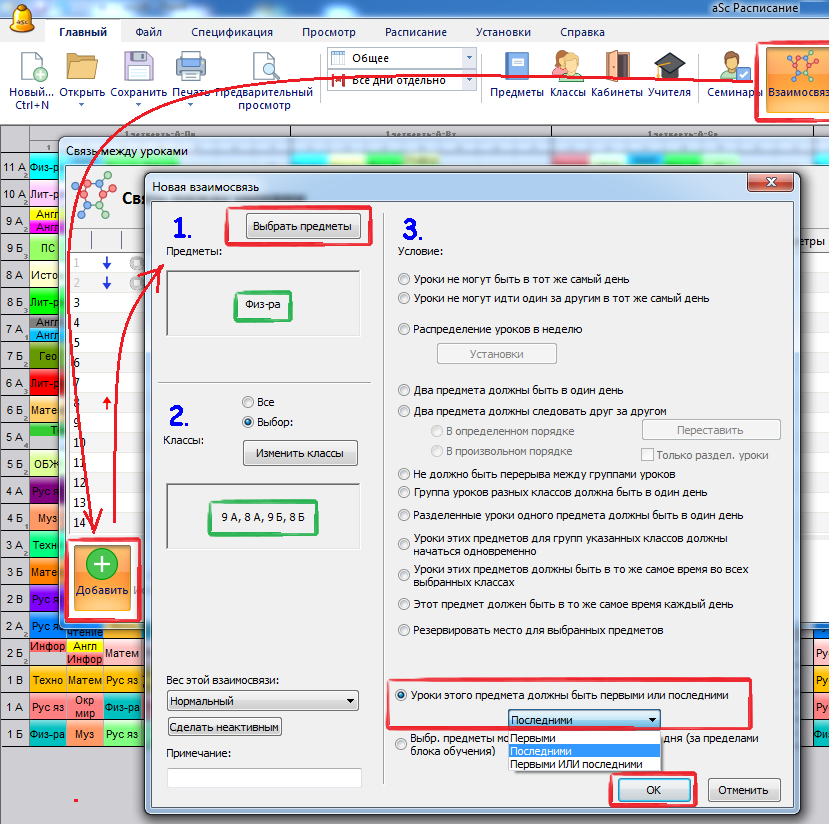
Task: Open the 'Нормальный' weight dropdown
Action: (262, 701)
